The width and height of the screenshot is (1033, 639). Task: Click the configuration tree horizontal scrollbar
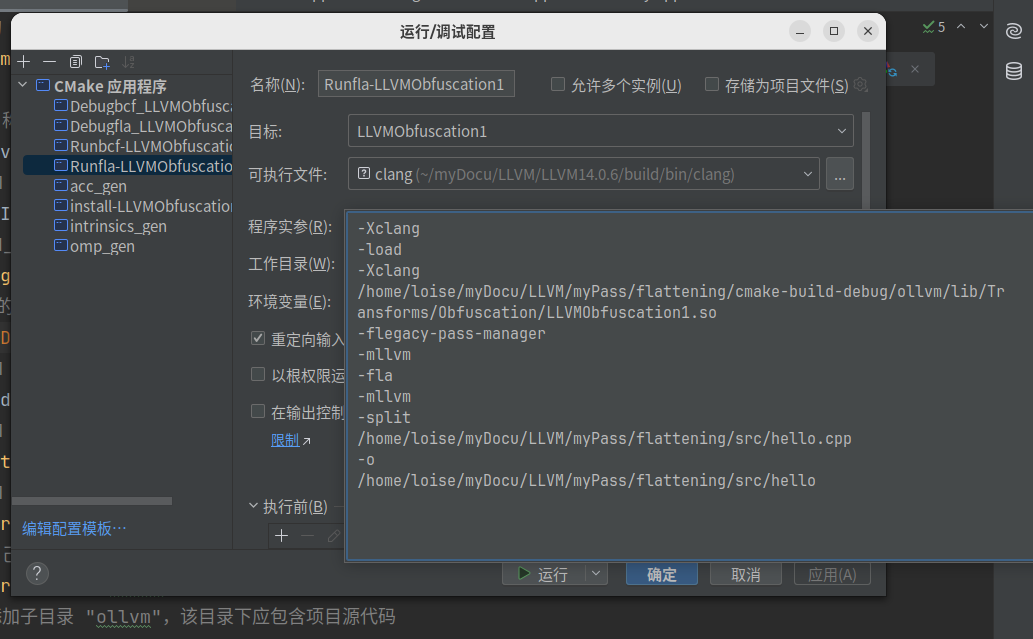[92, 501]
